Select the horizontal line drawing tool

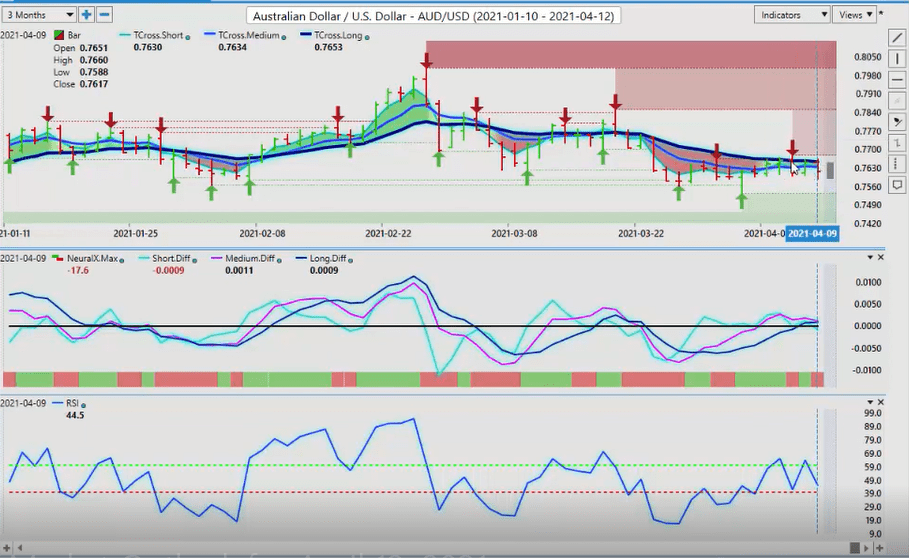pyautogui.click(x=896, y=79)
